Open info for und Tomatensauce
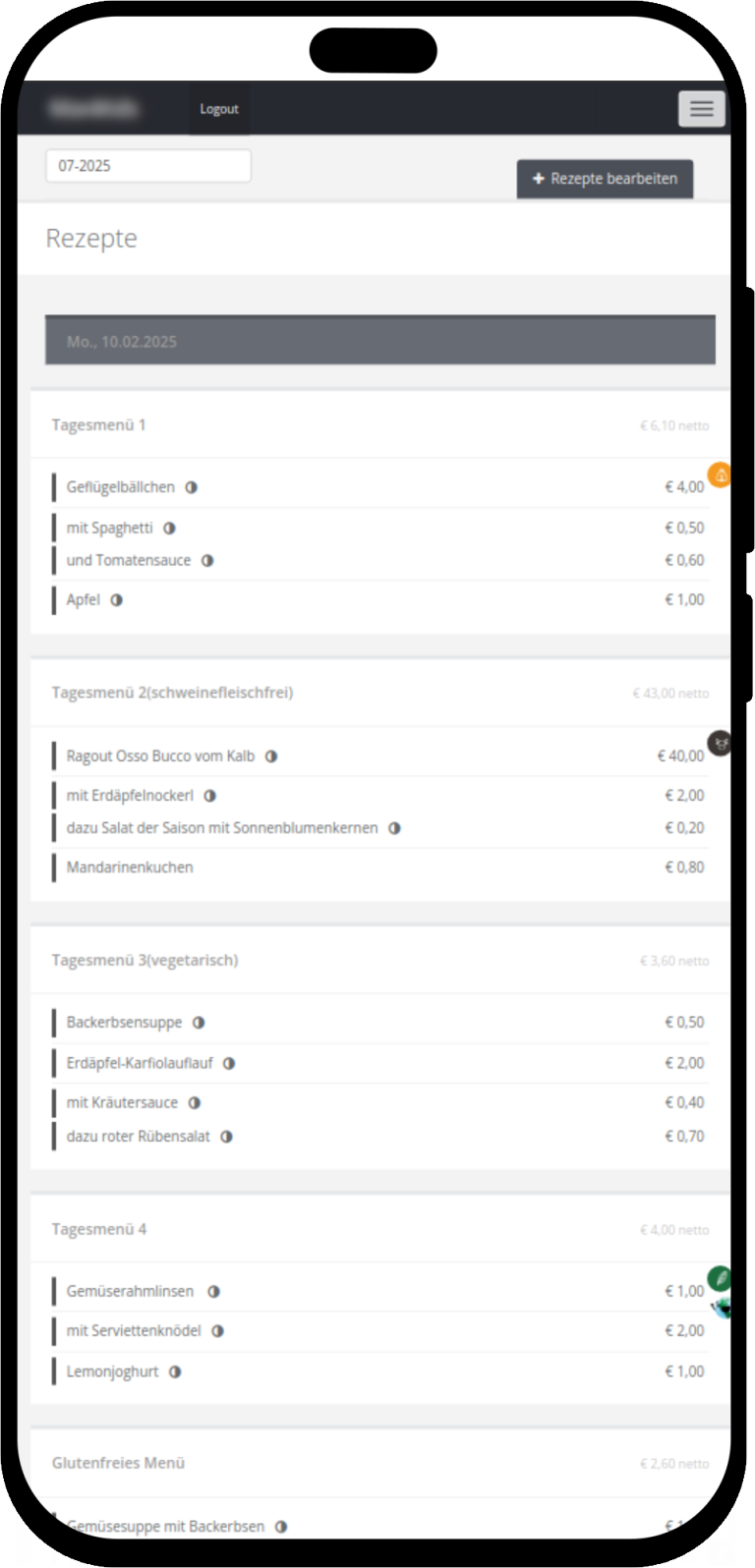Screen dimensions: 755x1568 pos(206,559)
